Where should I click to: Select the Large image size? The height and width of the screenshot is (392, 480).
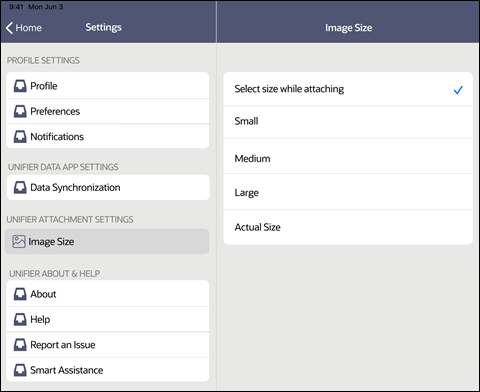[x=348, y=191]
